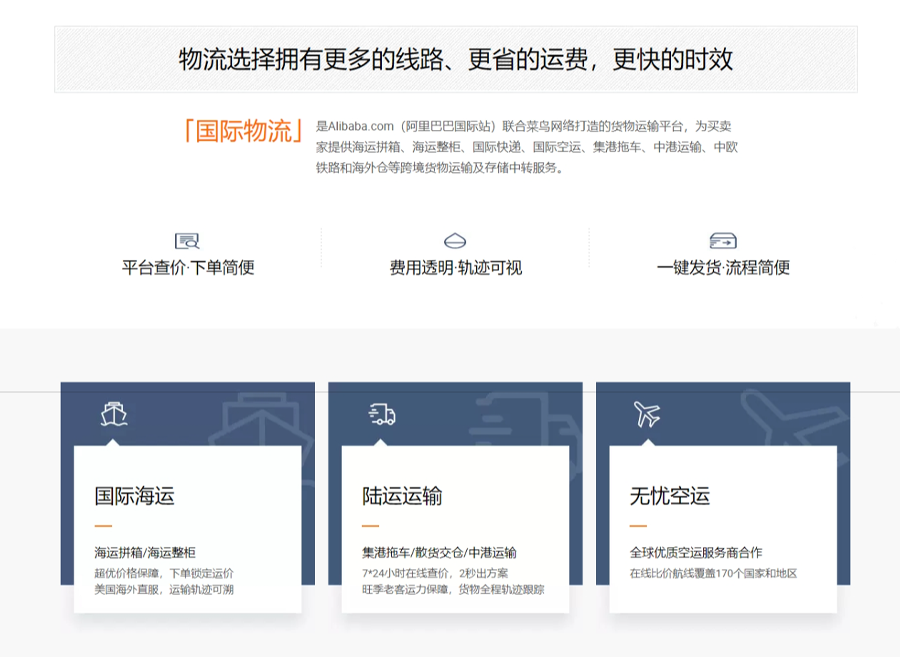900x657 pixels.
Task: Select the airplane icon on 无忧空运 card
Action: (x=646, y=412)
